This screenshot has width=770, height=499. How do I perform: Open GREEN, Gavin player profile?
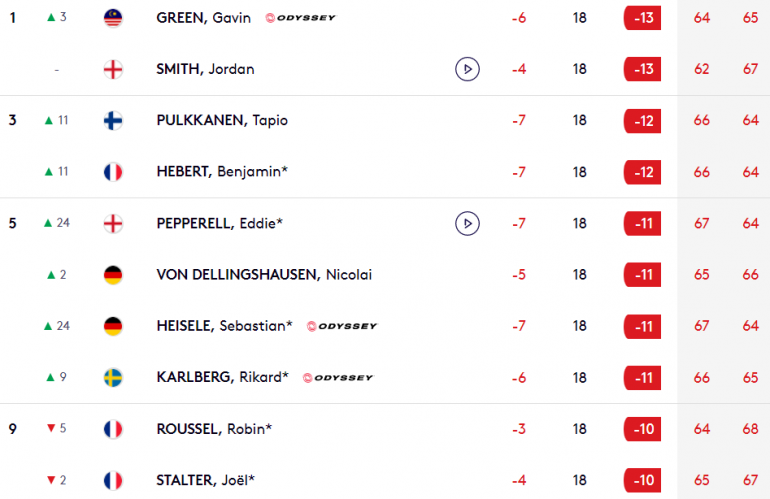coord(203,18)
